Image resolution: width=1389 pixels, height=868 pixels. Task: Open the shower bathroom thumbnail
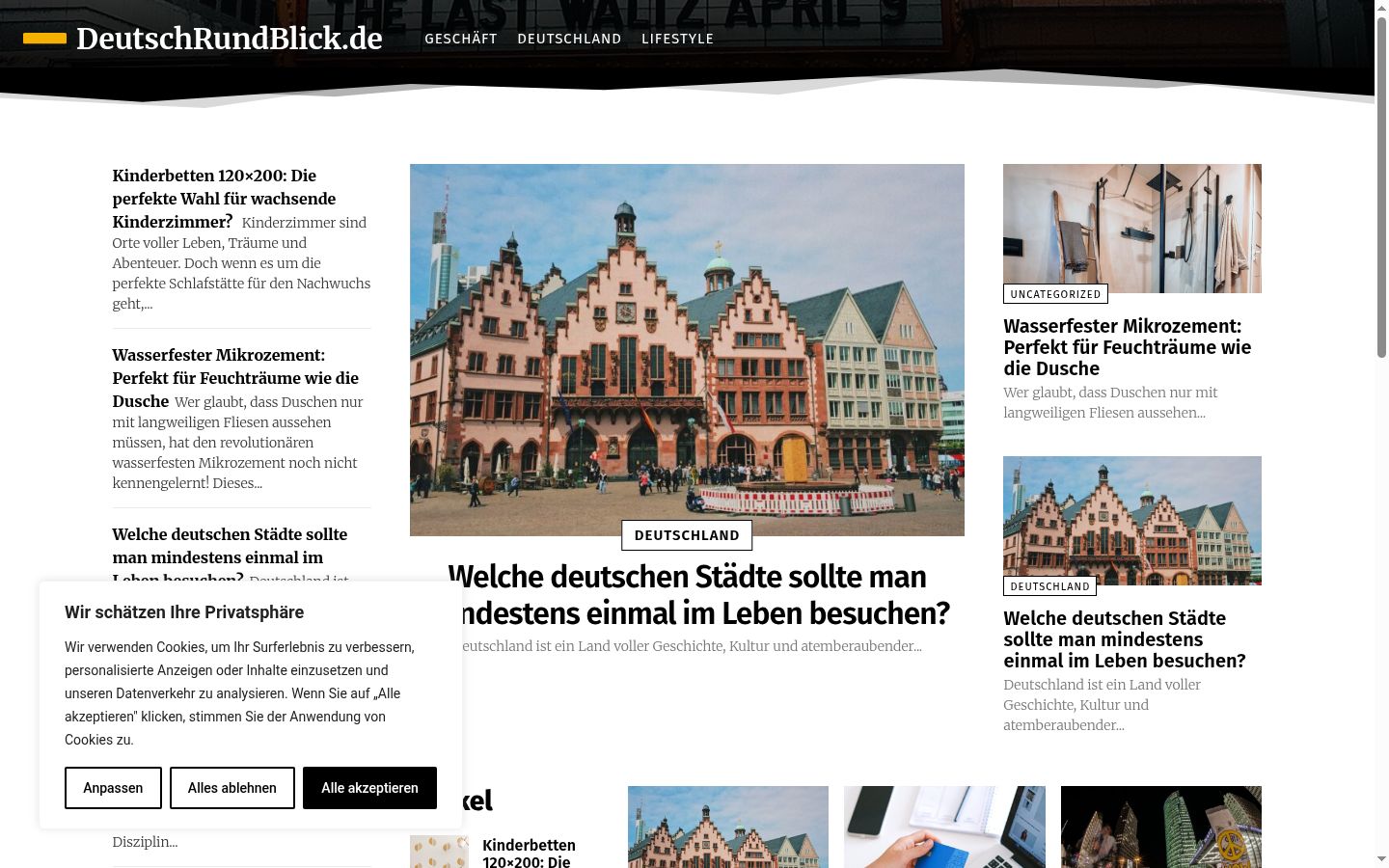coord(1132,229)
